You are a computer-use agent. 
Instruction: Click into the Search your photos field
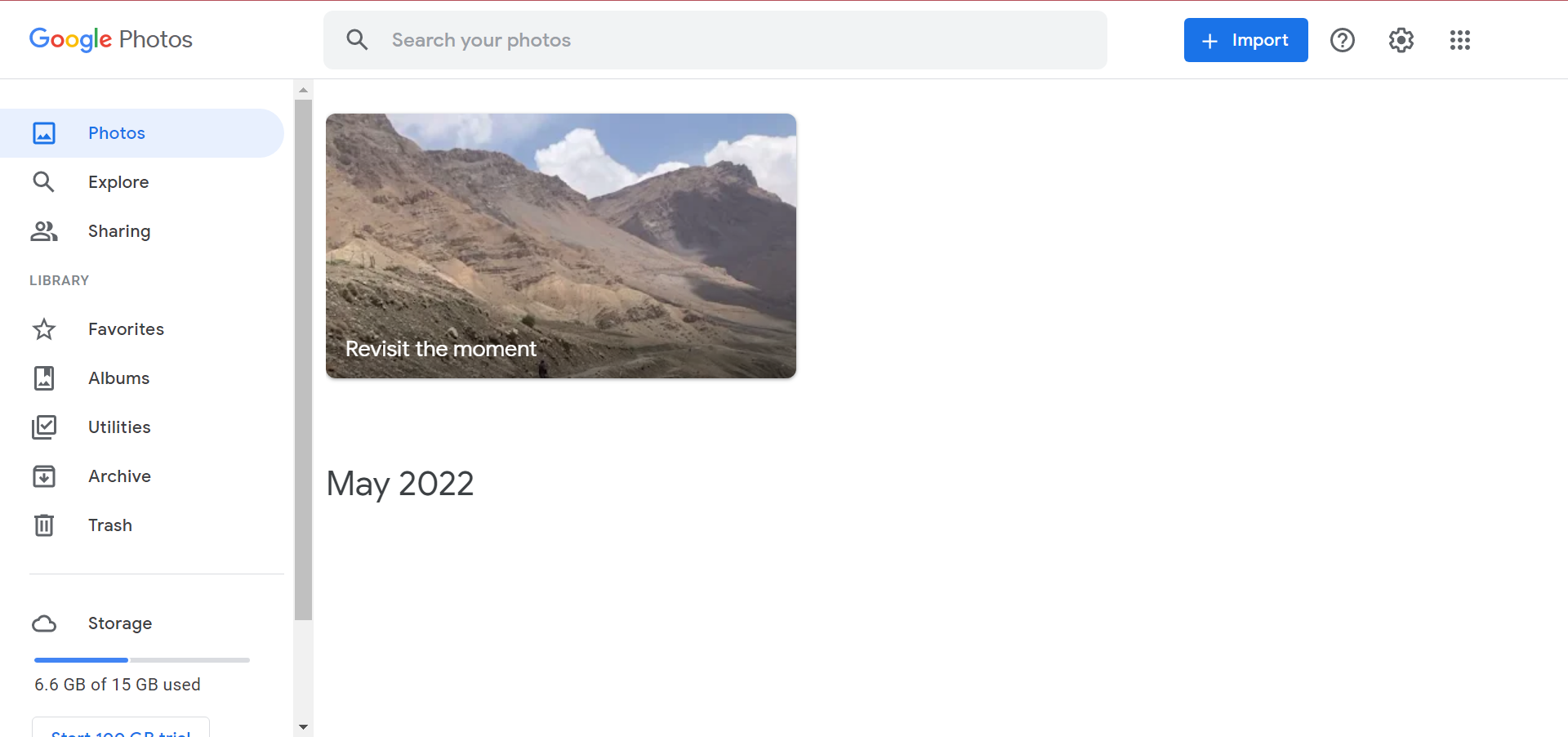[x=715, y=40]
